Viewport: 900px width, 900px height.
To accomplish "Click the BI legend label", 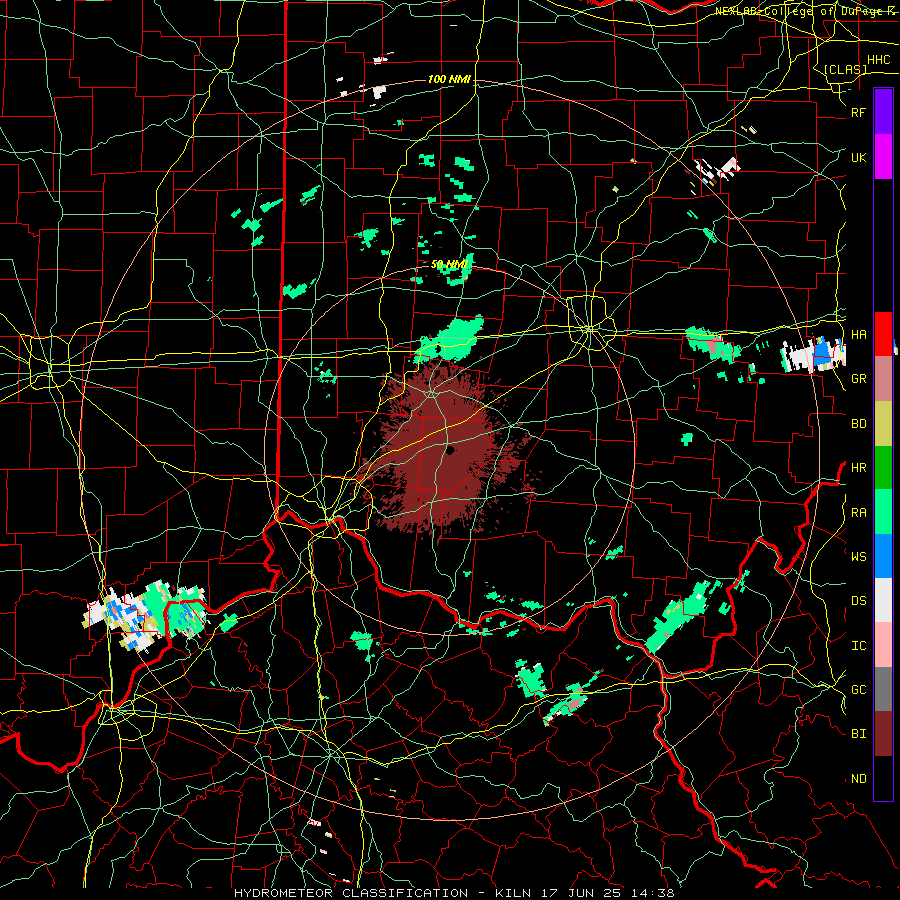I will tap(858, 734).
